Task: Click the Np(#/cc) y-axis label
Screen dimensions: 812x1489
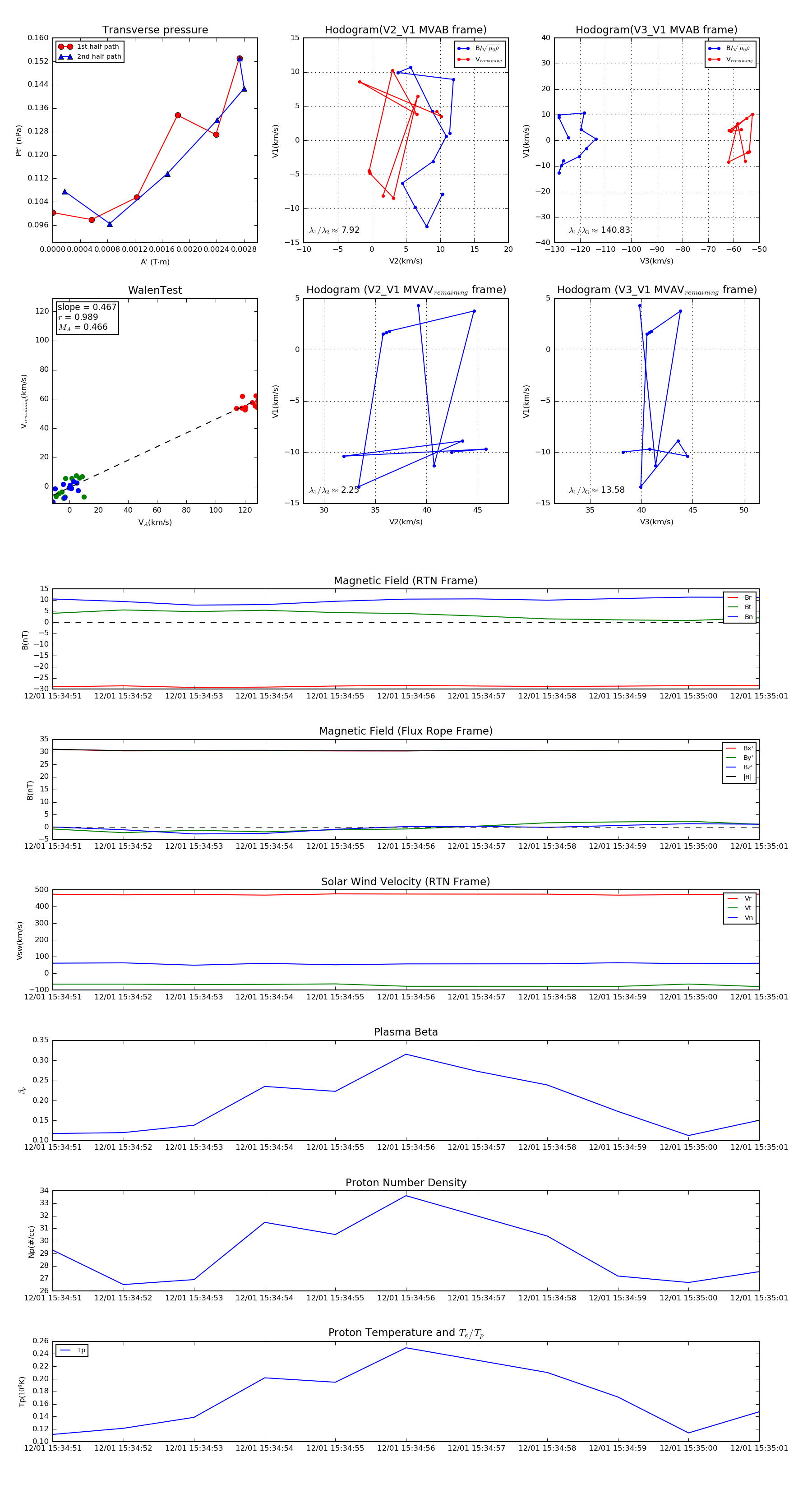Action: (x=31, y=1242)
